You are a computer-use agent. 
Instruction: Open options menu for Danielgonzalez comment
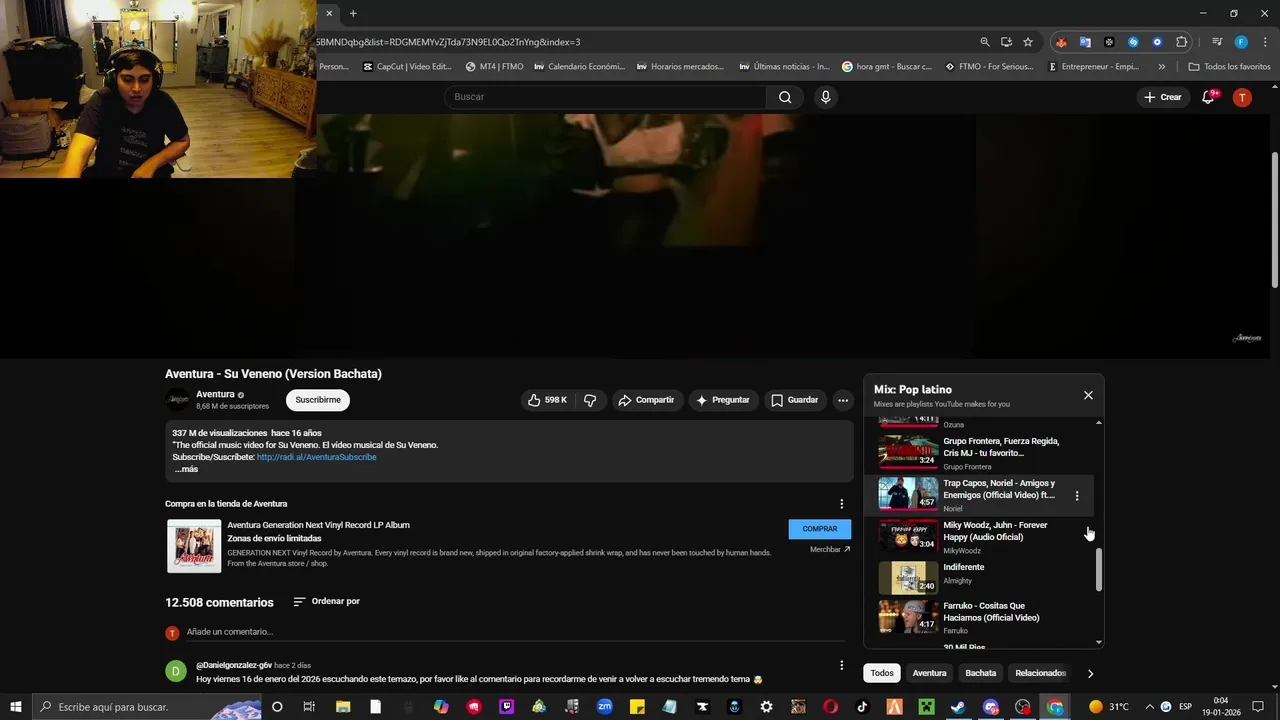pos(841,665)
